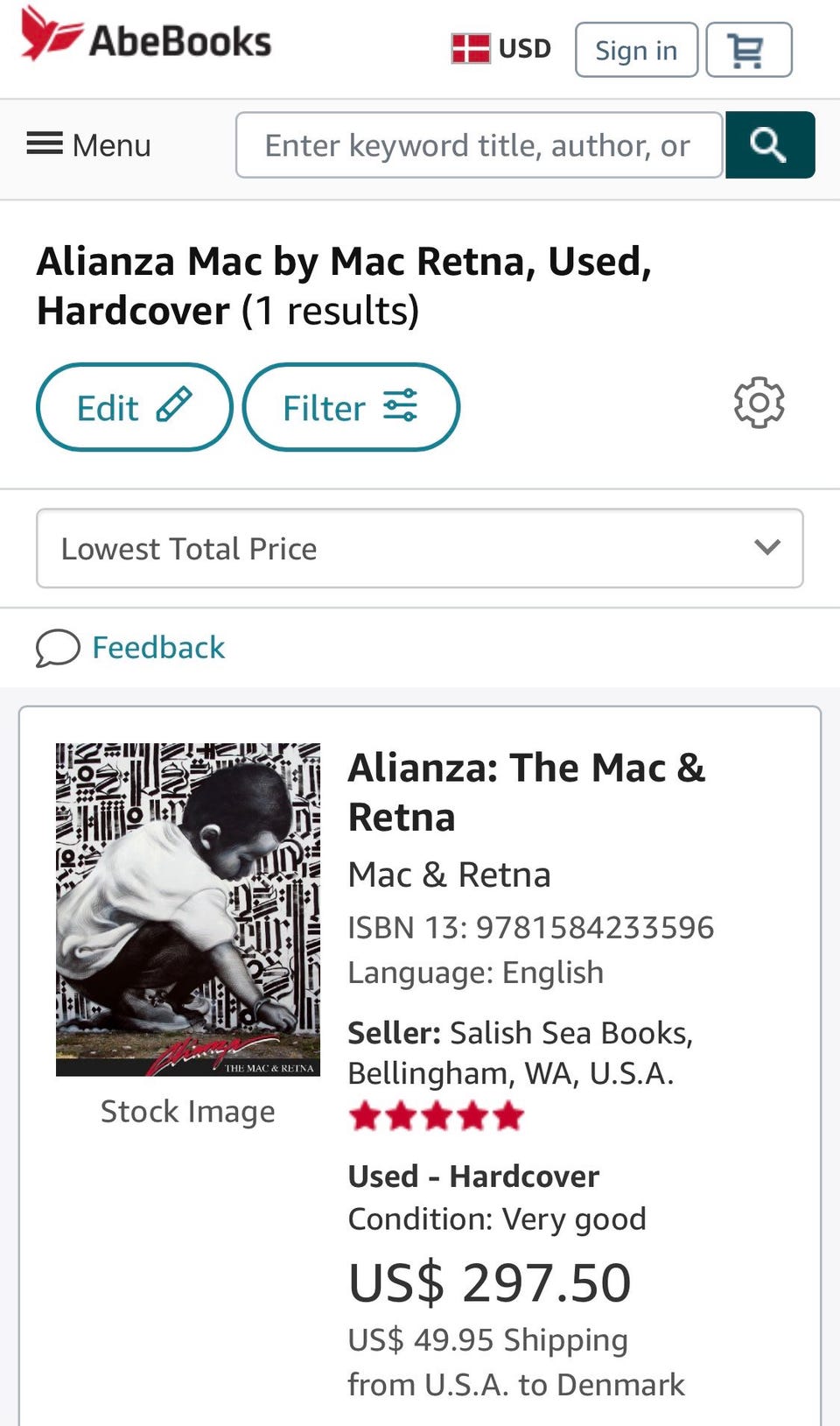Click the Feedback speech bubble icon
Image resolution: width=840 pixels, height=1426 pixels.
[58, 649]
